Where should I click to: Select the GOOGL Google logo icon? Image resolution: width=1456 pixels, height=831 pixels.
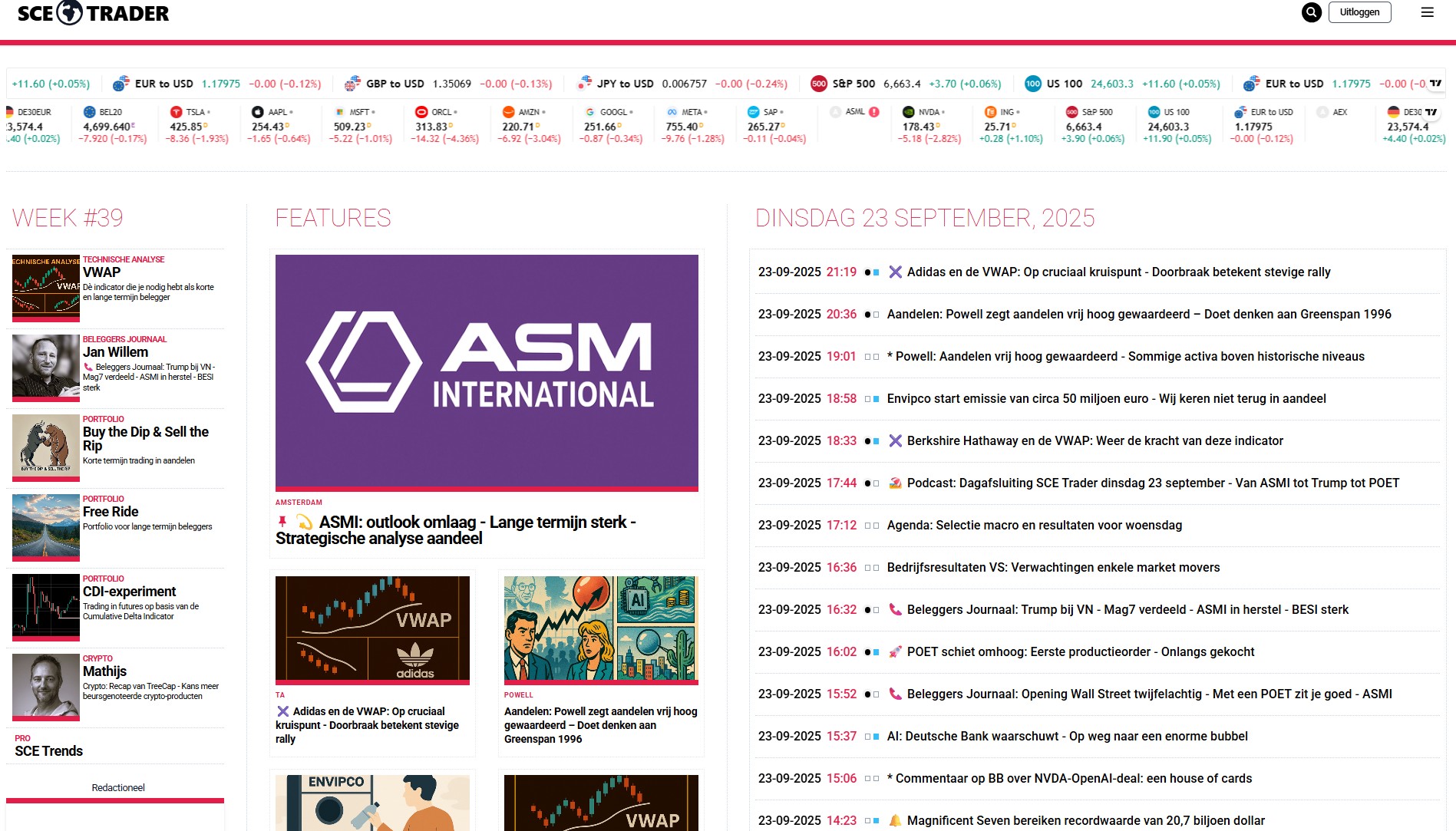tap(590, 112)
